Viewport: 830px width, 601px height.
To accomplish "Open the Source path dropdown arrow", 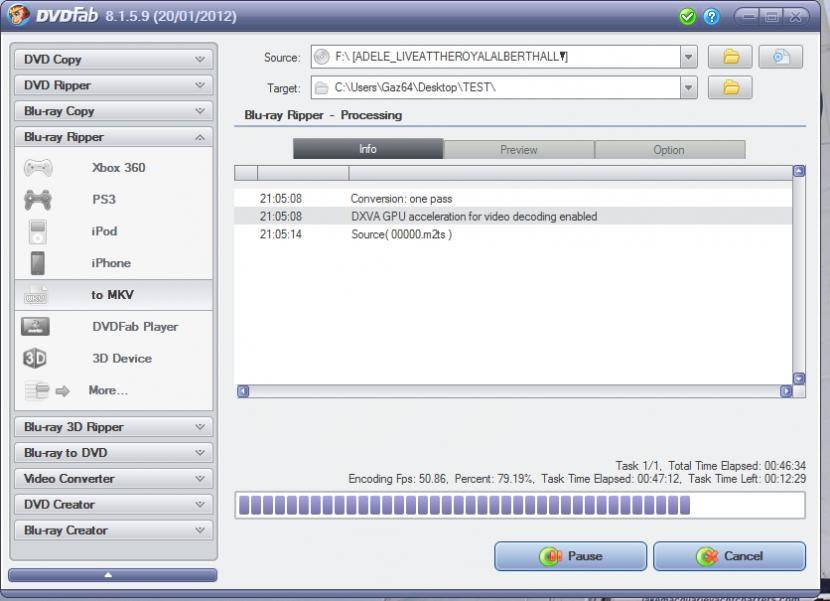I will tap(688, 57).
